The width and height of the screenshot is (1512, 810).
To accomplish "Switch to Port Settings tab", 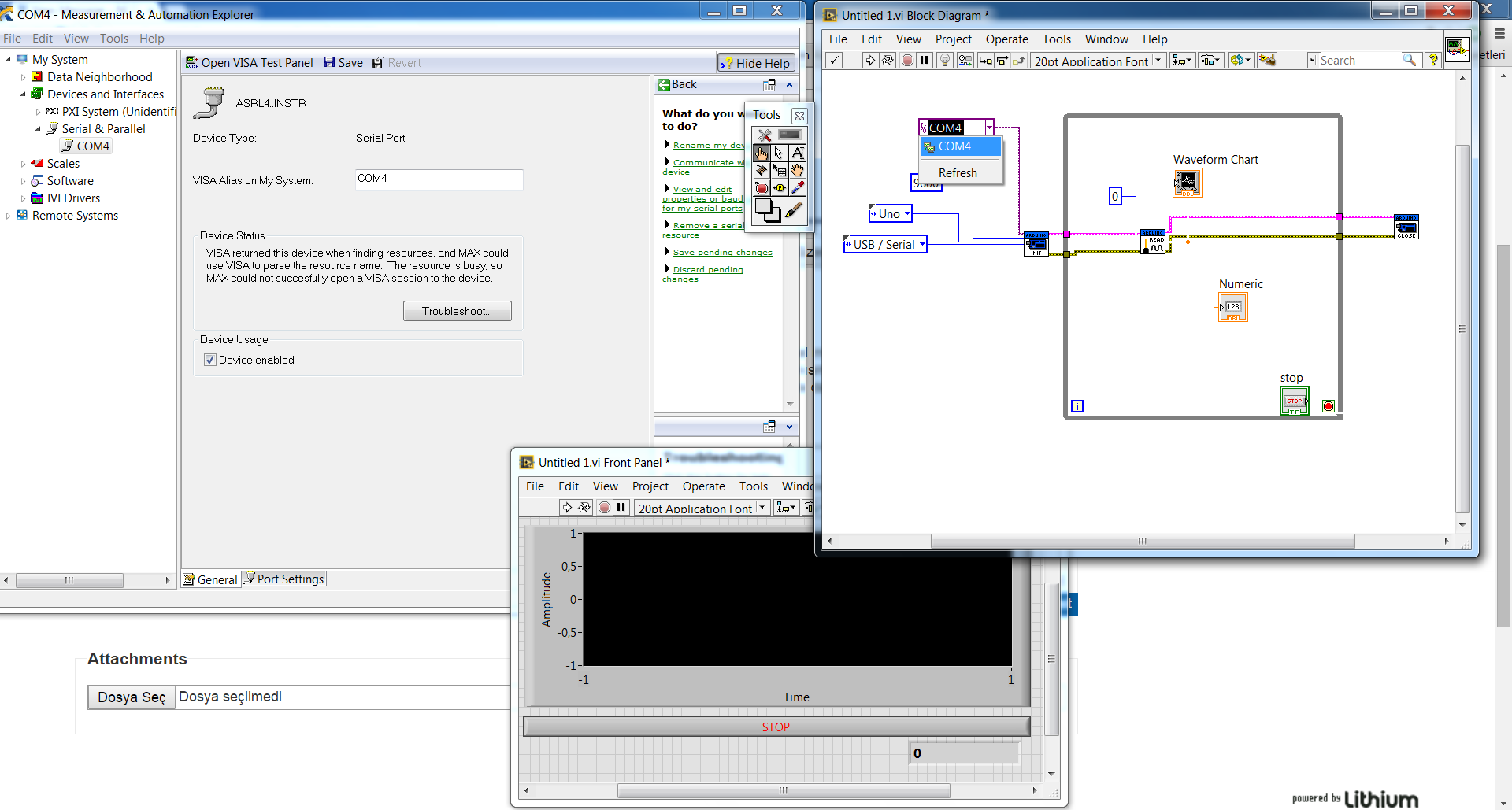I will tap(283, 579).
